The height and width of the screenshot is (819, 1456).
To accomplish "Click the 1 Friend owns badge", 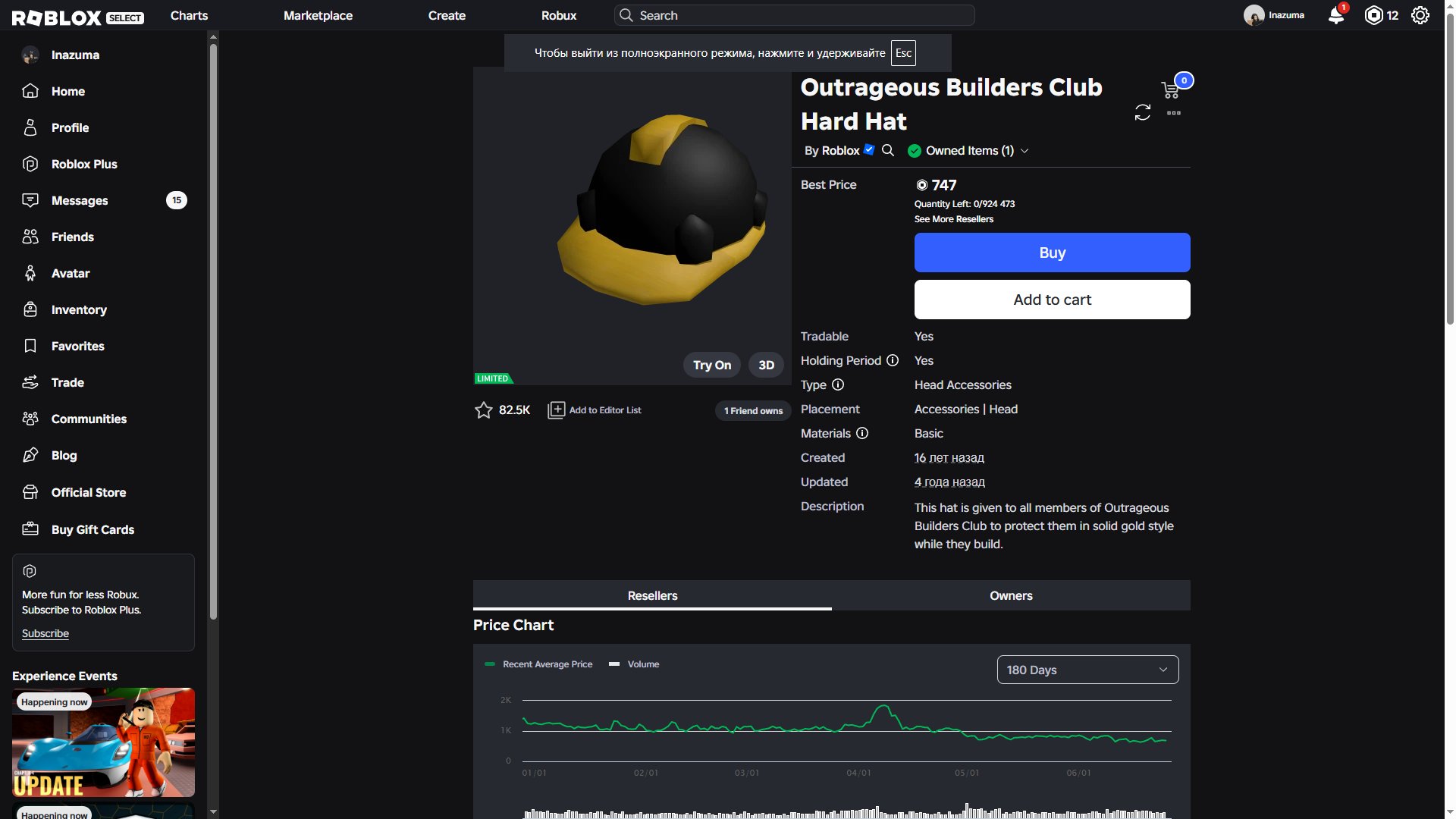I will (x=753, y=410).
